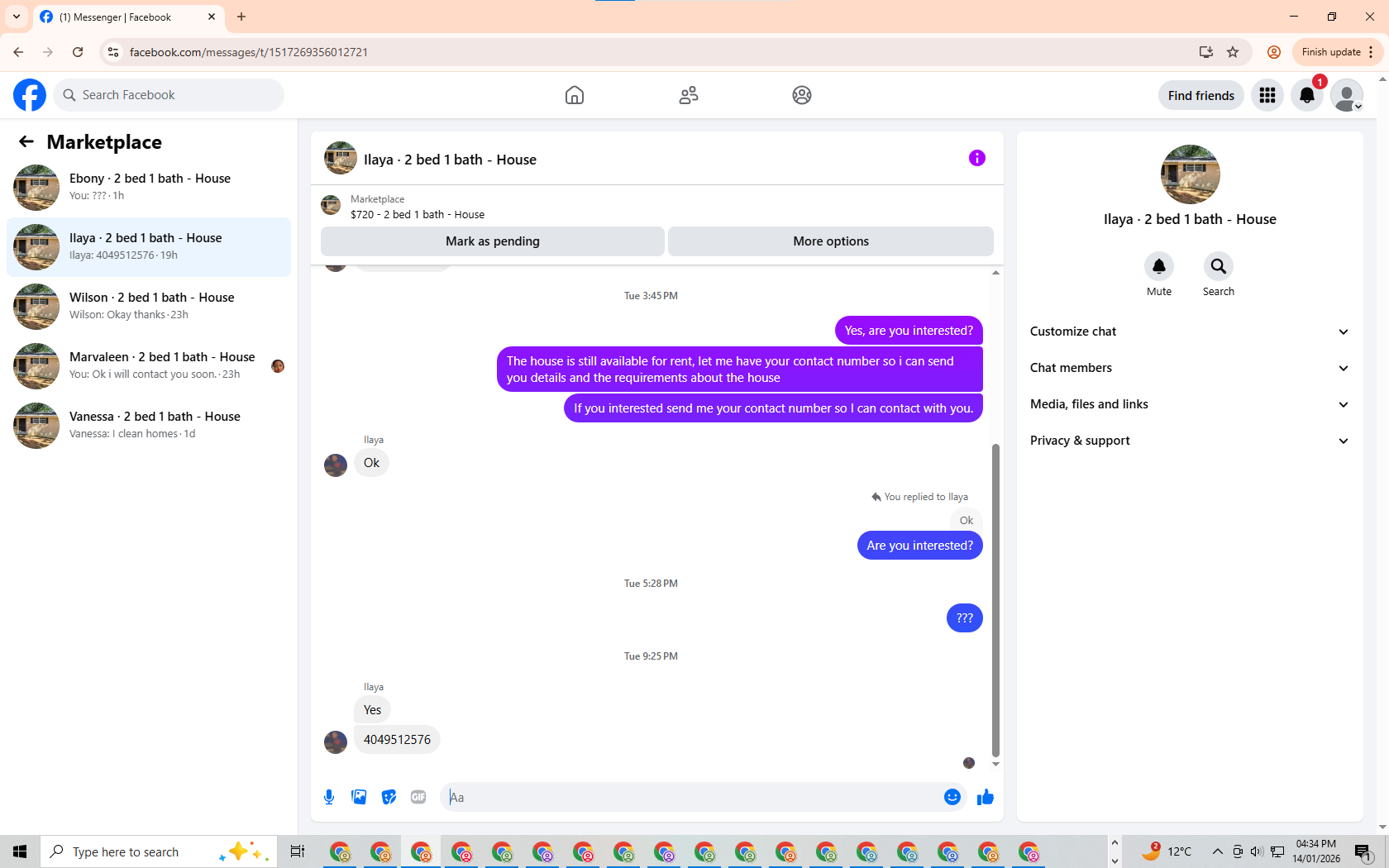Send a voice clip microphone
Viewport: 1389px width, 868px height.
point(329,797)
